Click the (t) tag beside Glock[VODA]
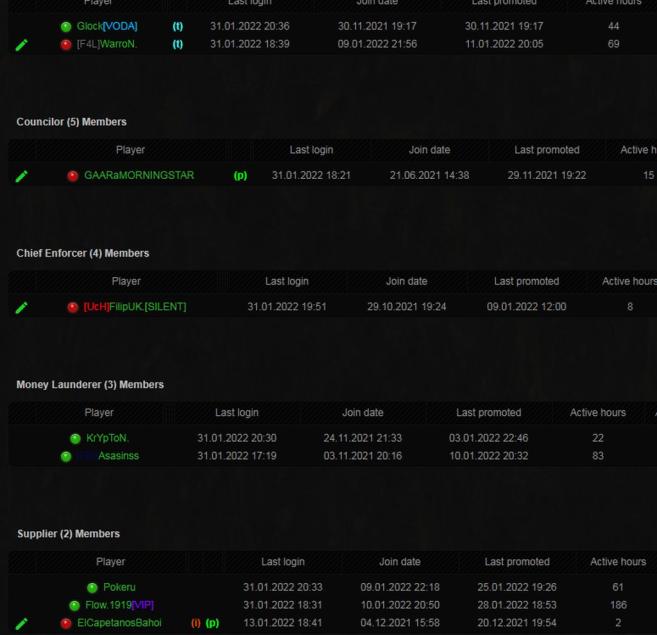This screenshot has width=657, height=635. [178, 26]
